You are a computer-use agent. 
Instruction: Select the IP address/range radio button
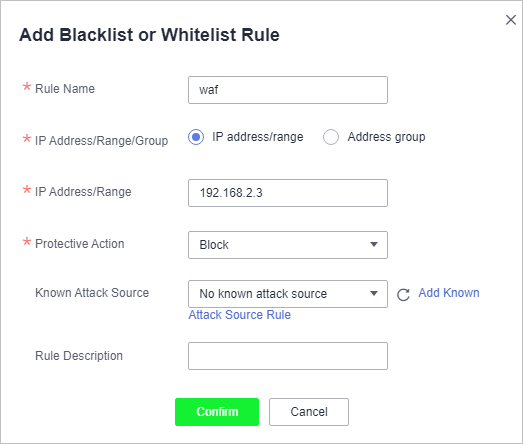tap(196, 137)
